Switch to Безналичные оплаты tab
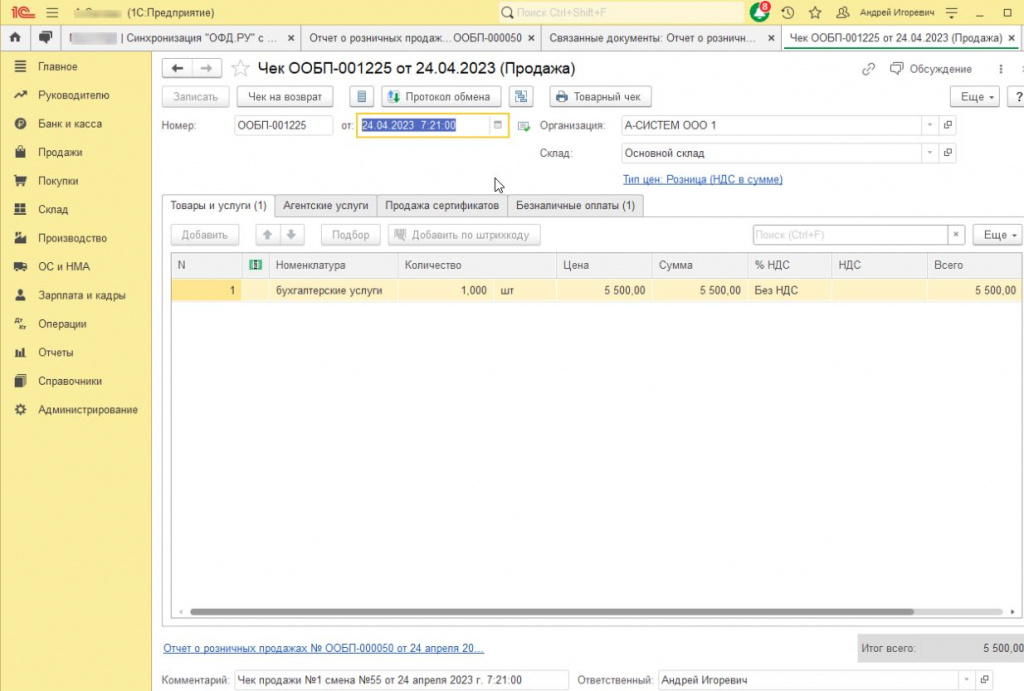Viewport: 1024px width, 691px height. pyautogui.click(x=575, y=205)
